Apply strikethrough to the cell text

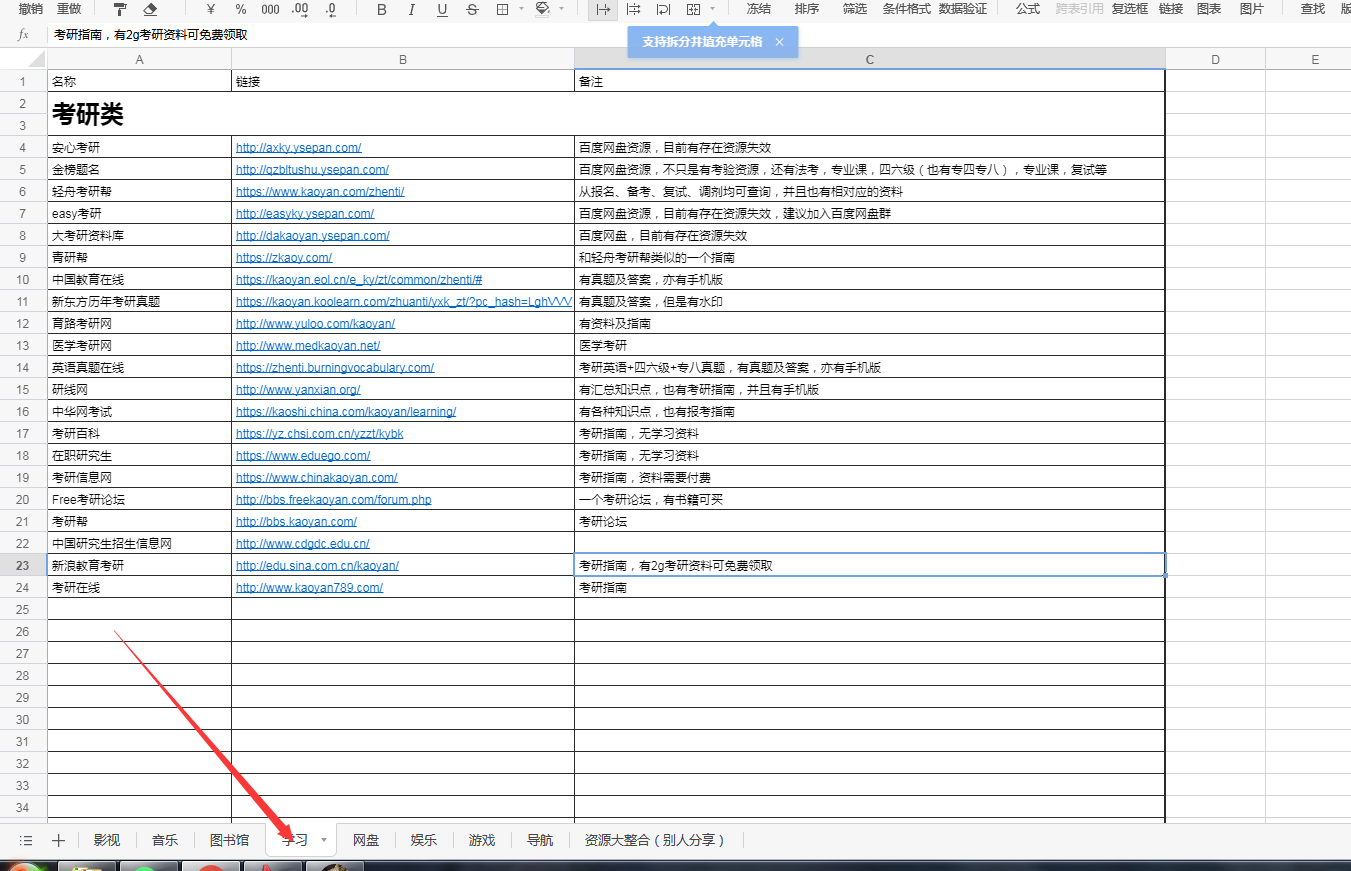472,9
